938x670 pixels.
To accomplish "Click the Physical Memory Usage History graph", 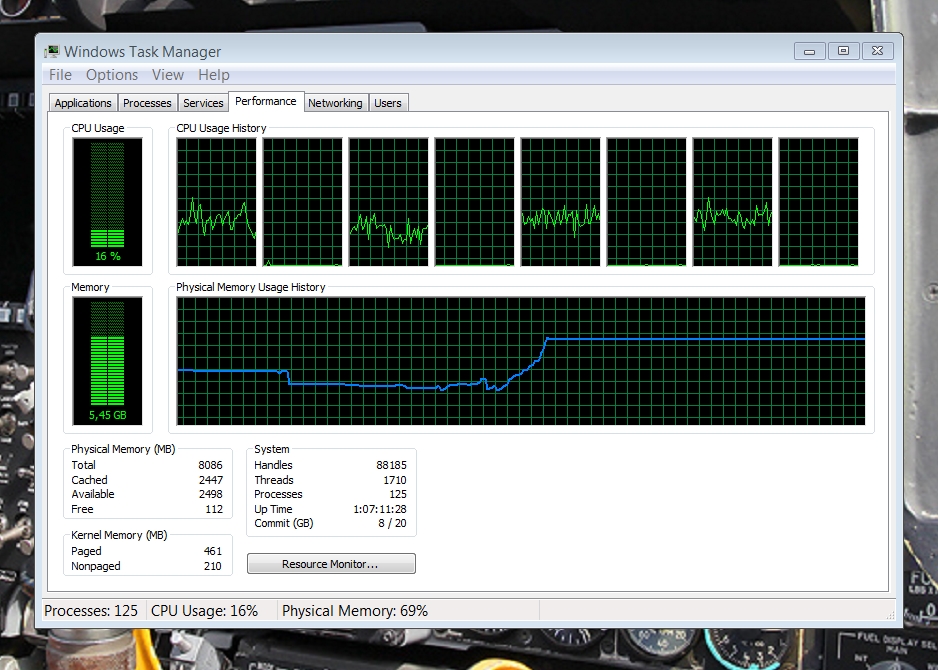I will 521,361.
